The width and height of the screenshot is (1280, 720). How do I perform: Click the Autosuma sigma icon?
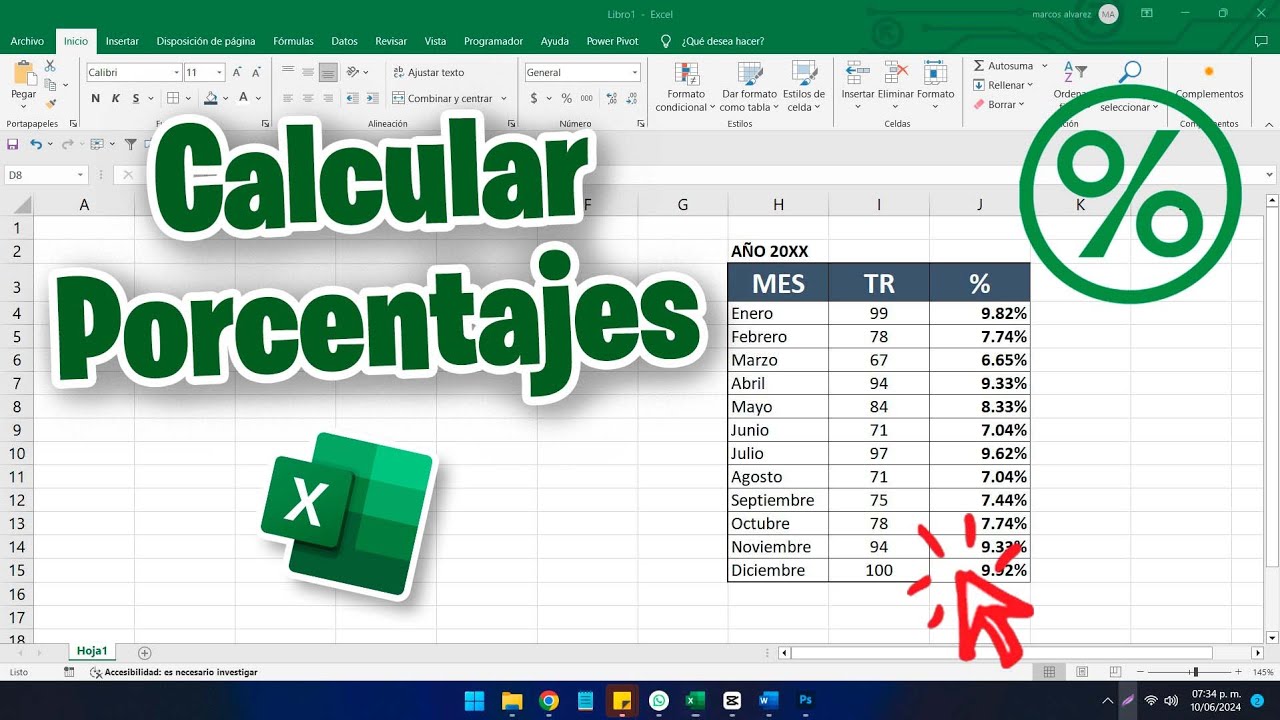click(979, 66)
